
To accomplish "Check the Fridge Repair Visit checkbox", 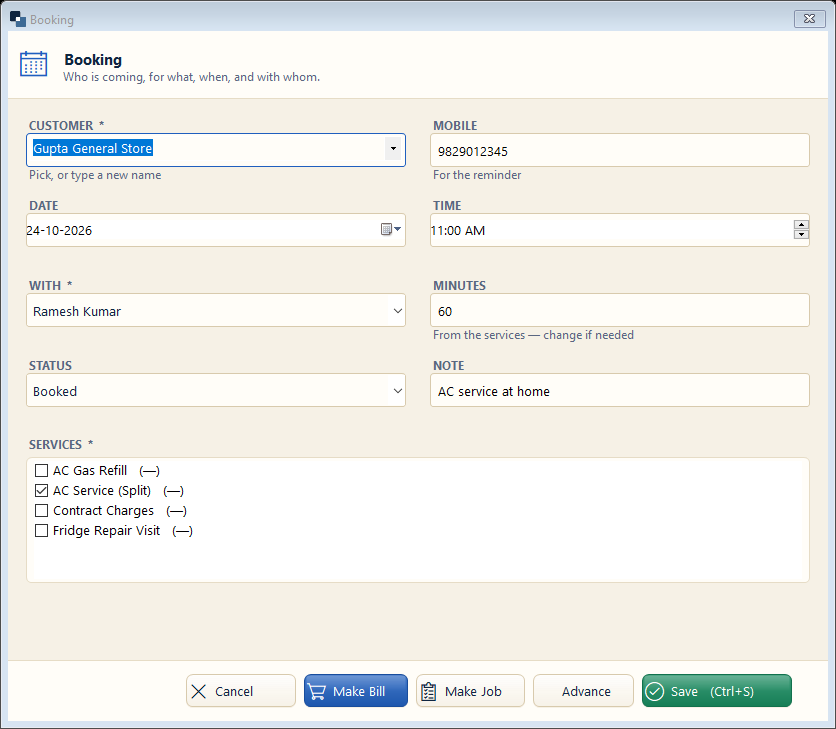I will (41, 531).
